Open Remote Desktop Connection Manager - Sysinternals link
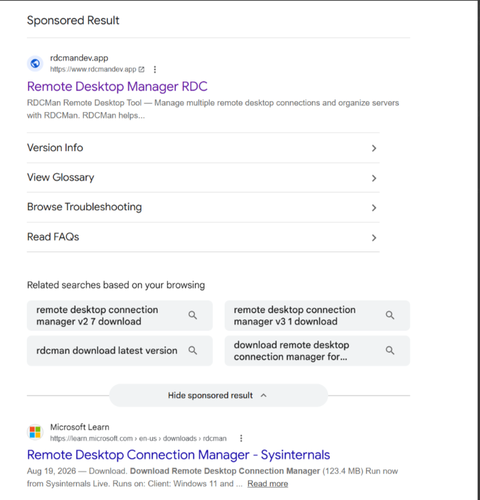Image resolution: width=480 pixels, height=500 pixels. [178, 455]
